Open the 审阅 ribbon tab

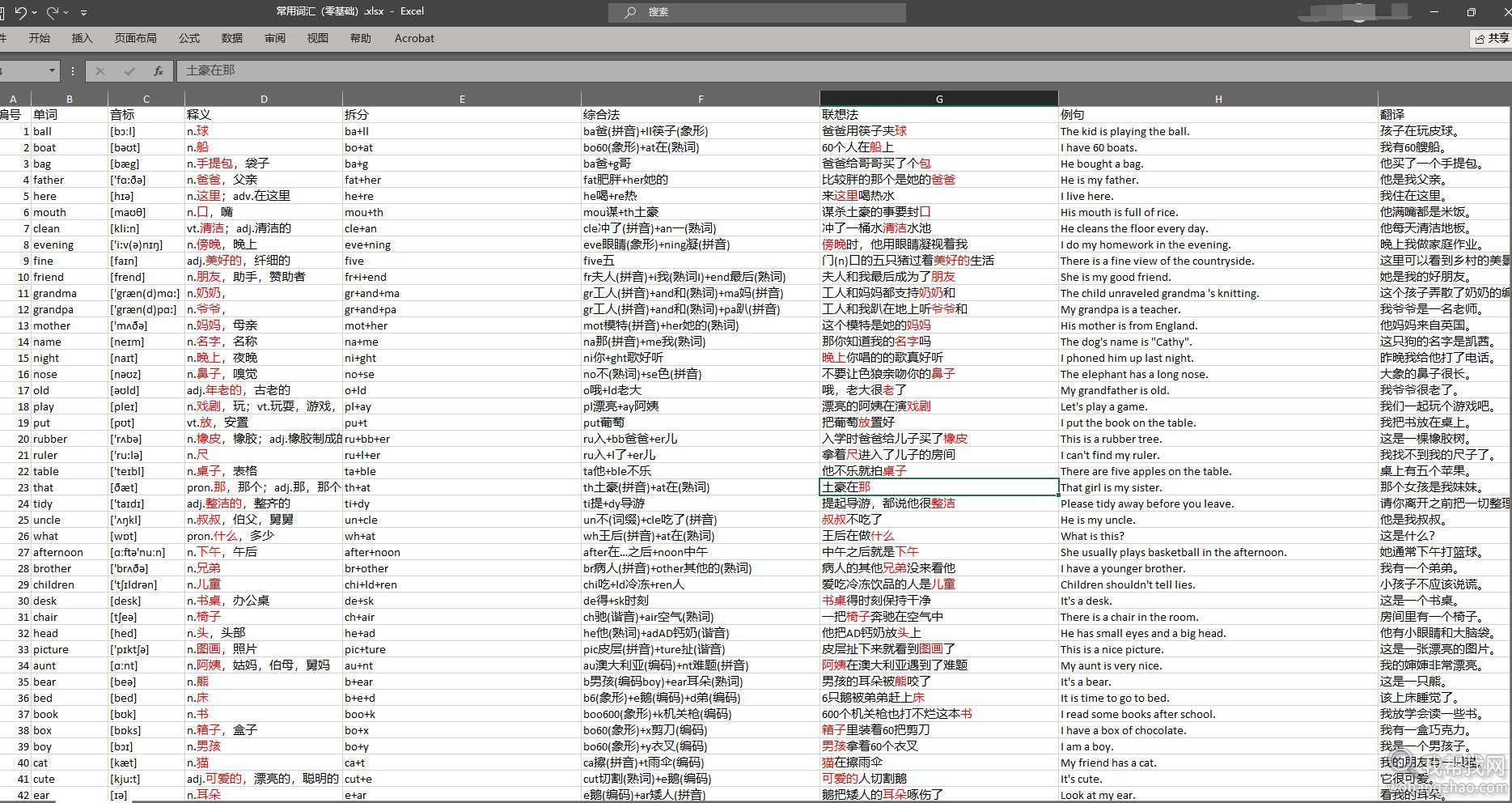click(x=275, y=38)
